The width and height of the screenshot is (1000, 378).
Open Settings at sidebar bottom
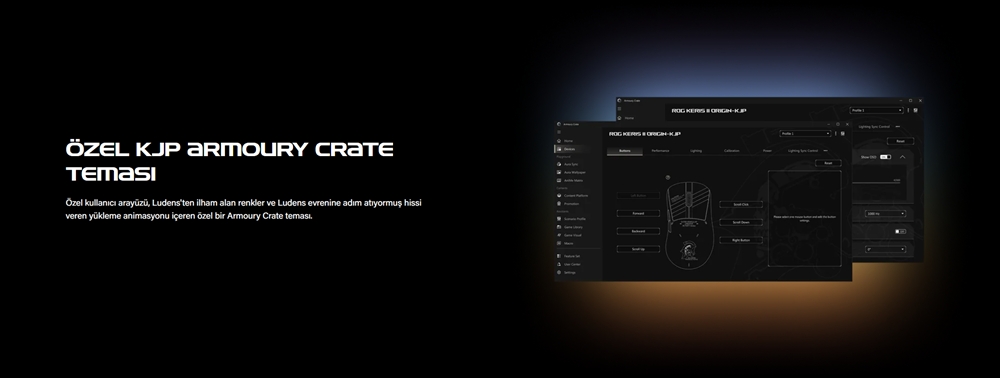tap(566, 272)
